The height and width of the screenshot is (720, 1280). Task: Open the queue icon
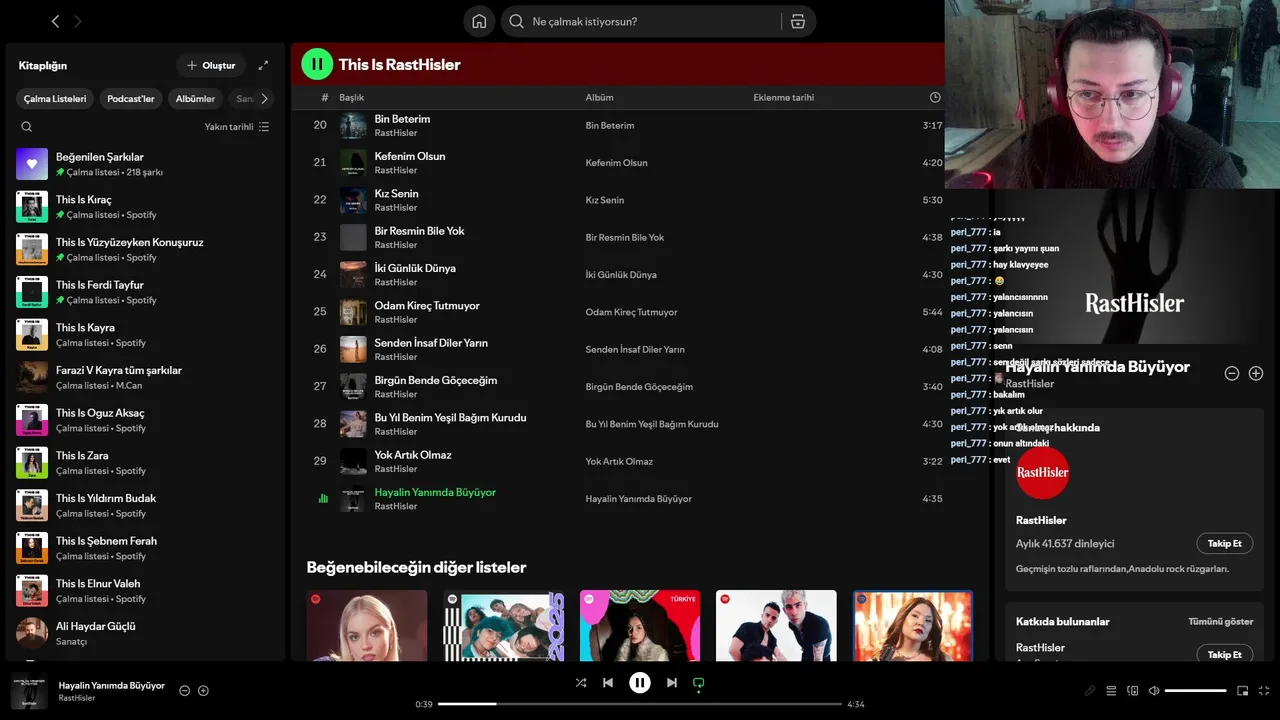point(1111,691)
